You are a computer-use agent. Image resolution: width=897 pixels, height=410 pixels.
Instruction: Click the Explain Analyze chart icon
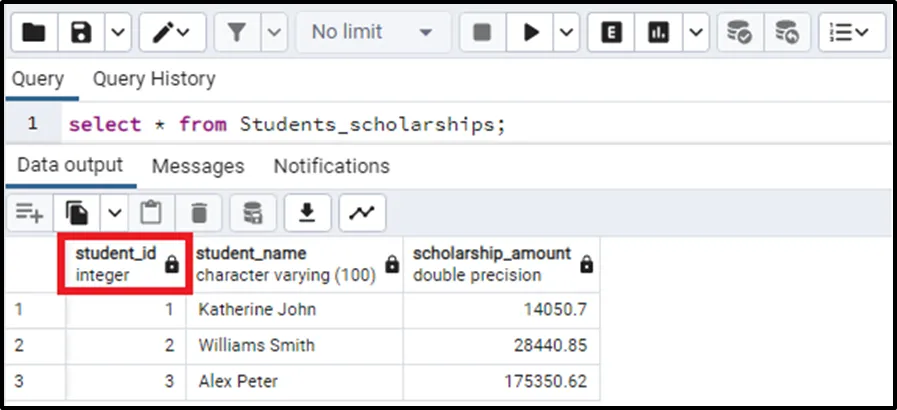coord(659,33)
